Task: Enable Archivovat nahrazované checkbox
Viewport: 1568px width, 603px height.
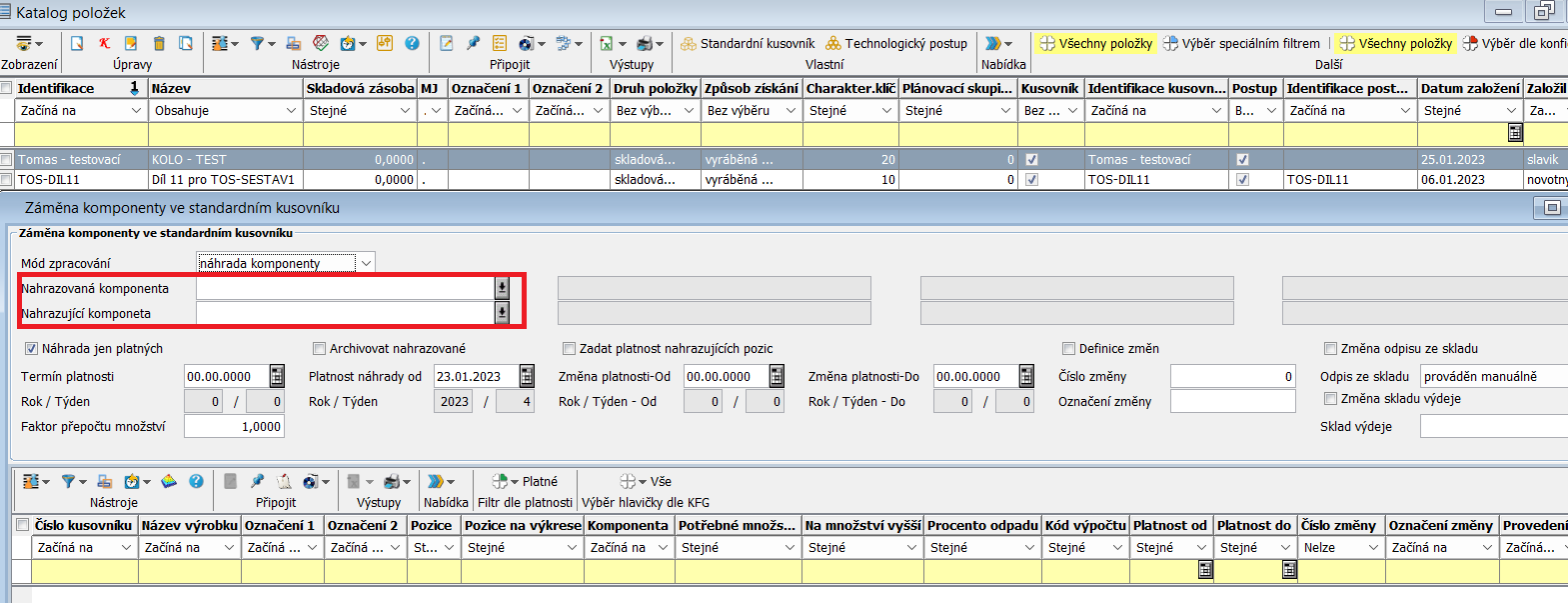Action: 320,349
